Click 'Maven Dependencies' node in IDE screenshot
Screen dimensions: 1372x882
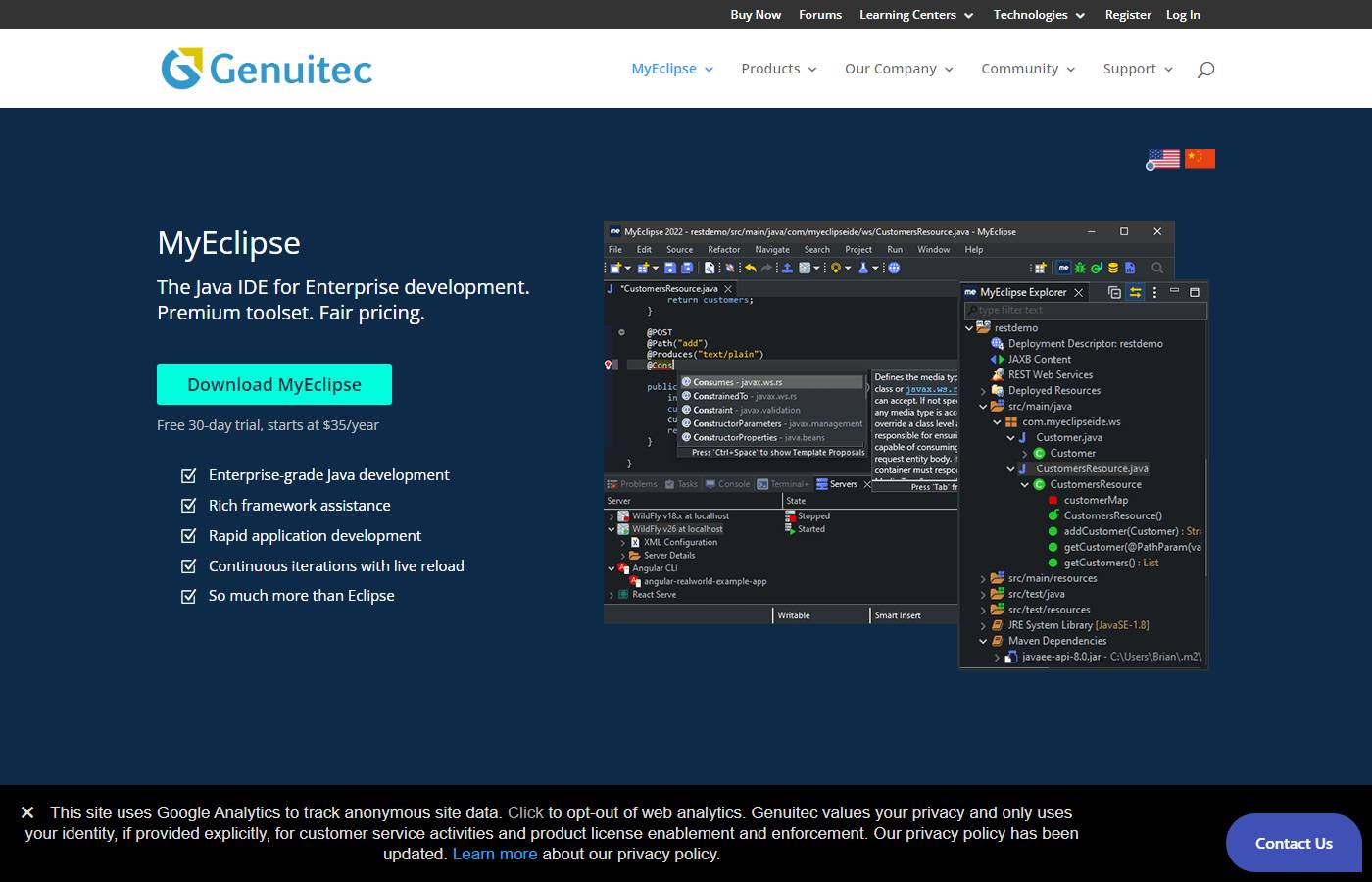click(x=1057, y=641)
